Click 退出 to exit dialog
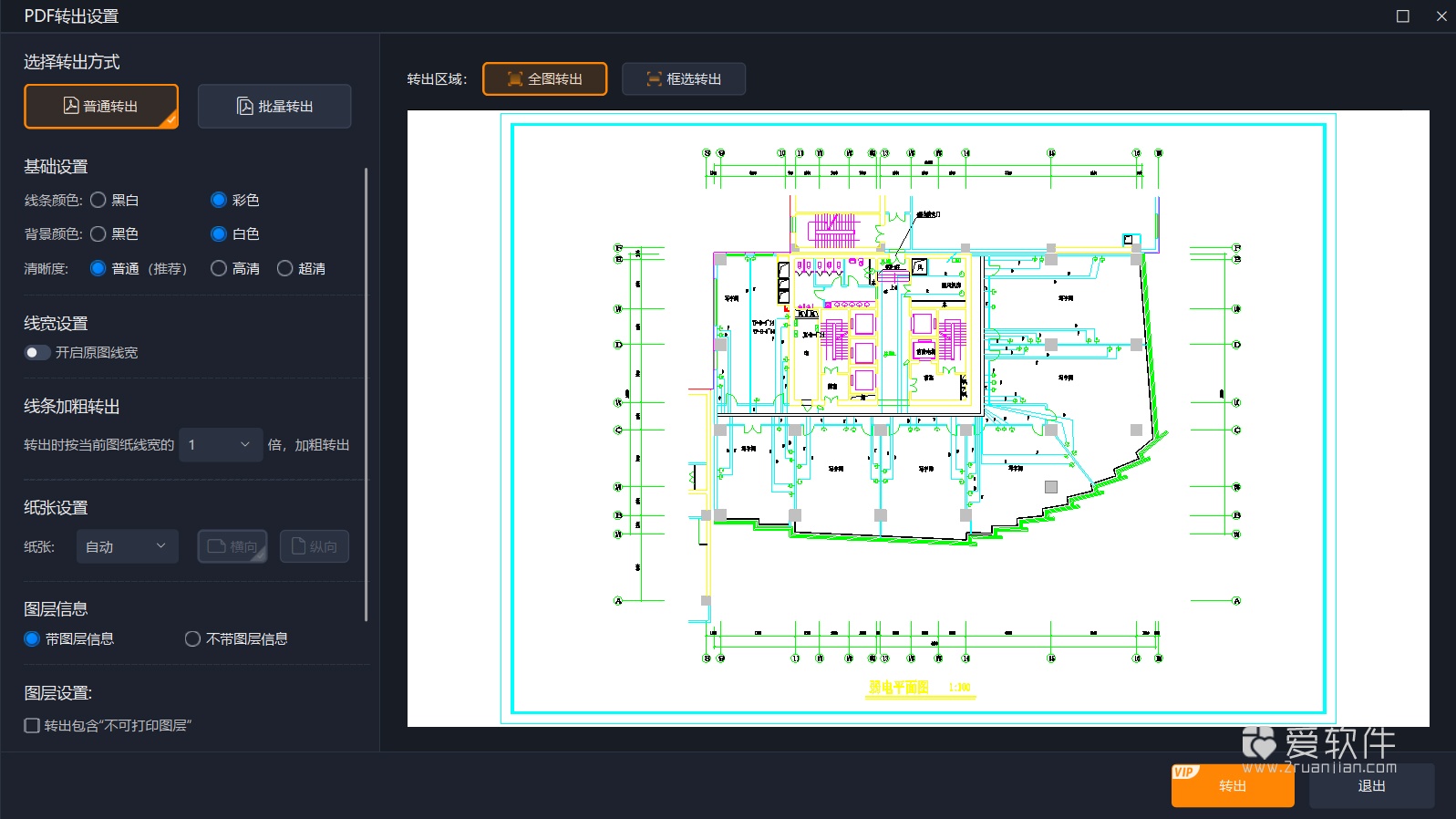 click(1371, 785)
